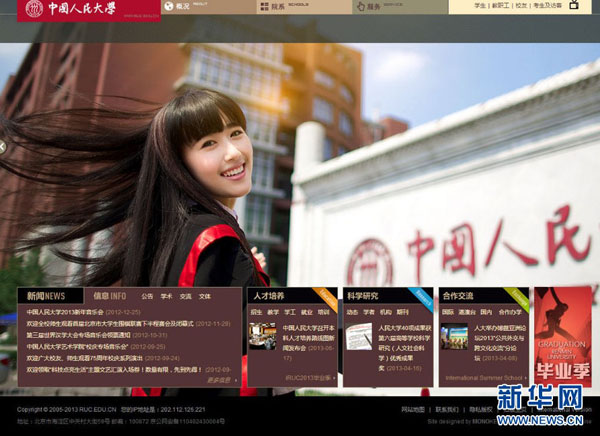Open news item dated 2012-10-31
Screen dimensions: 600x436
pyautogui.click(x=97, y=335)
